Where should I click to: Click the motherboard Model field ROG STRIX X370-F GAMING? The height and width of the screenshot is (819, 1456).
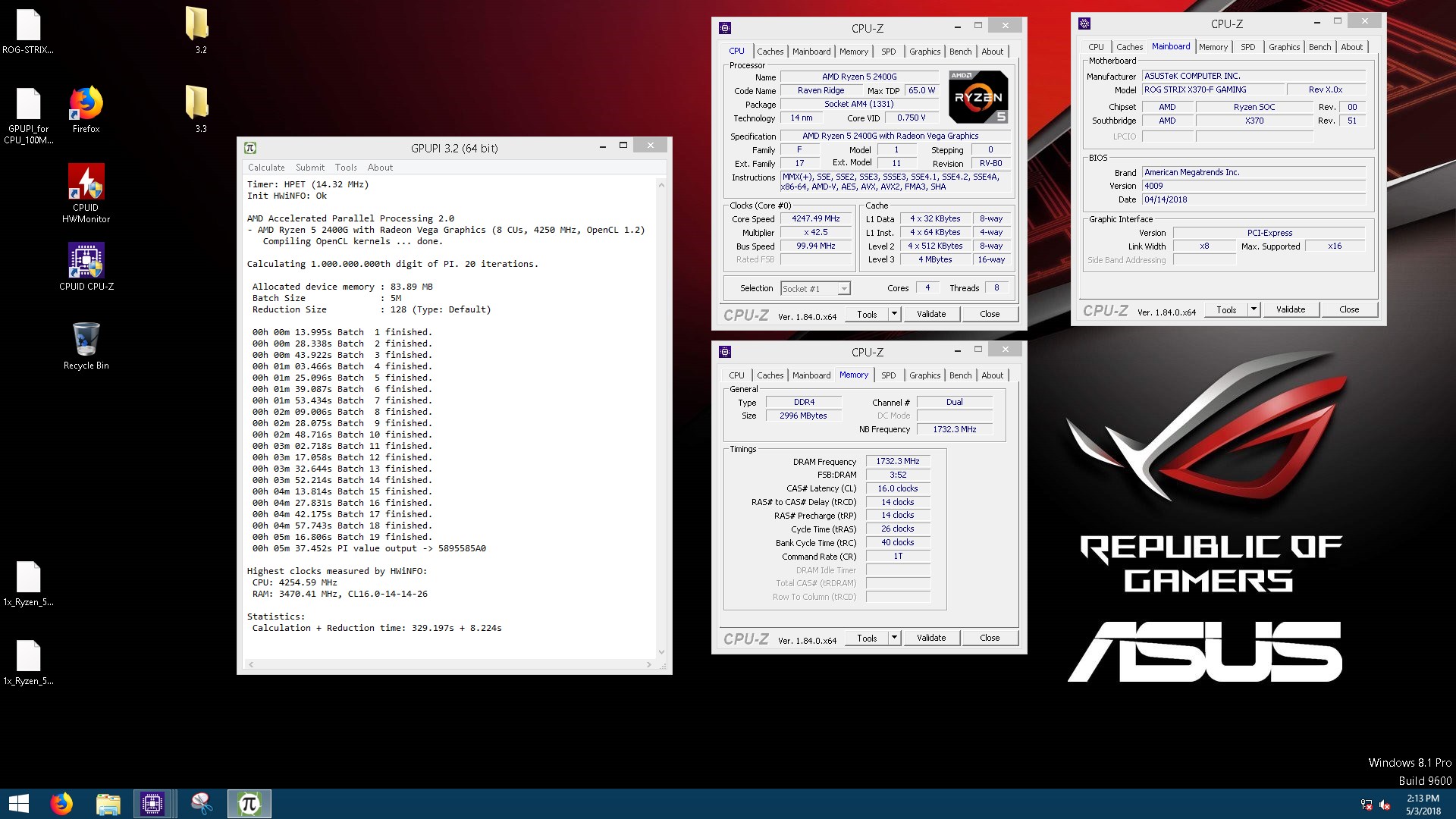1213,89
